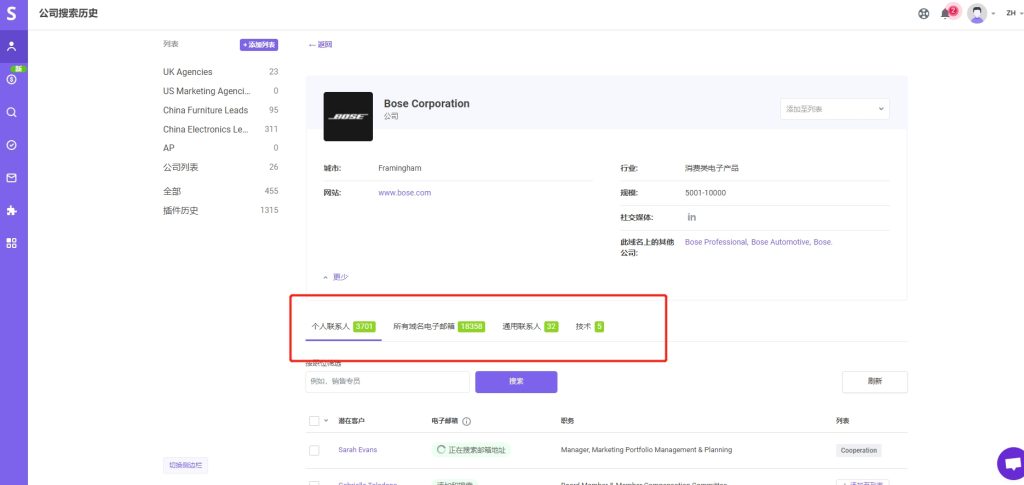The height and width of the screenshot is (485, 1024).
Task: Open the email campaigns envelope icon
Action: pos(11,178)
